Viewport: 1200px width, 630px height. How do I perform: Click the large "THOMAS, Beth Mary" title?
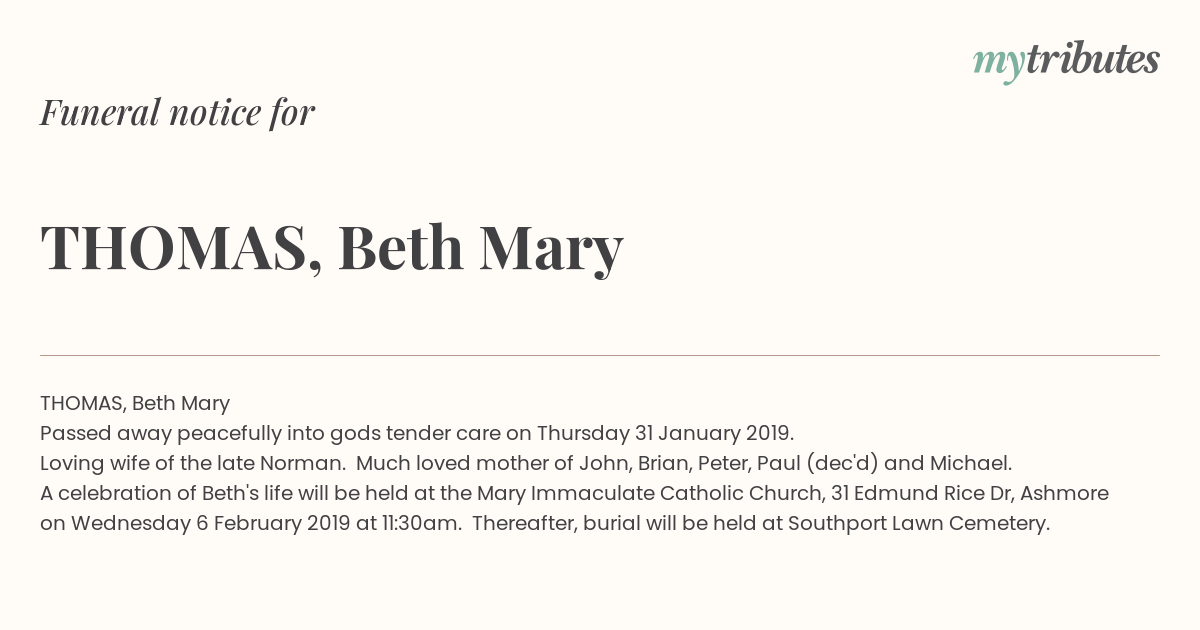(x=331, y=248)
